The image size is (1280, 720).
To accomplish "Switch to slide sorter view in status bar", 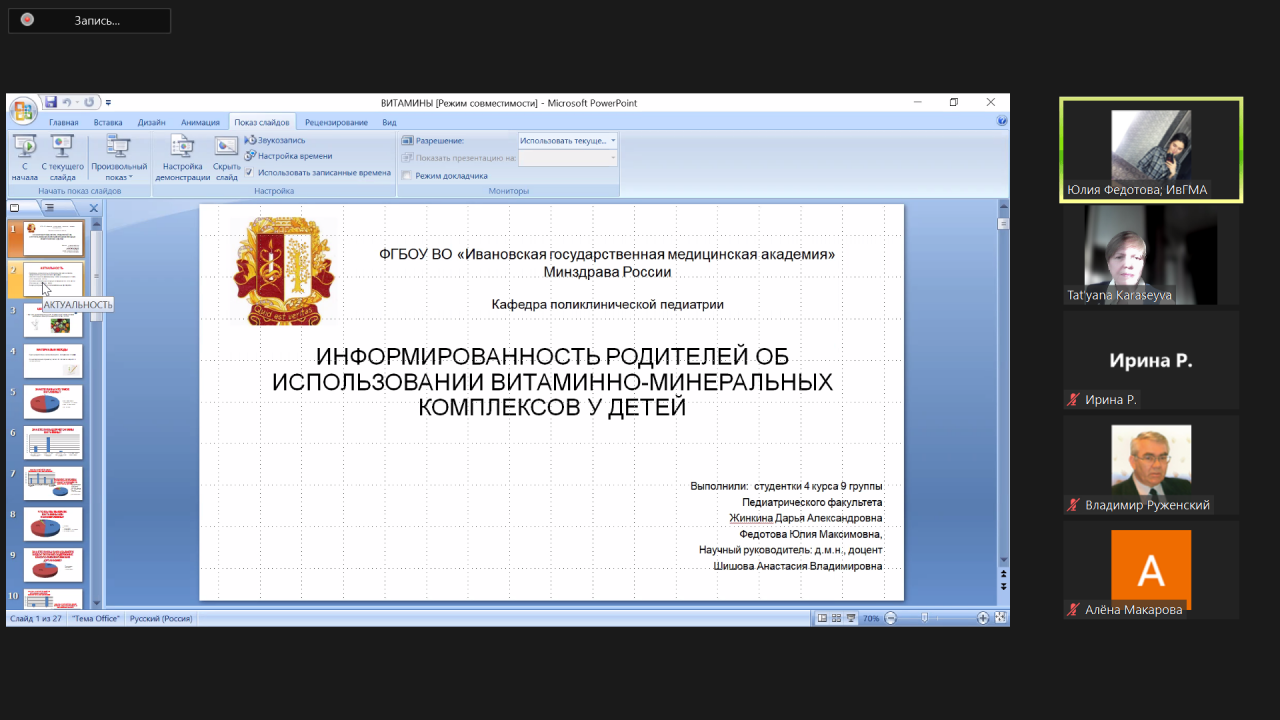I will click(837, 618).
